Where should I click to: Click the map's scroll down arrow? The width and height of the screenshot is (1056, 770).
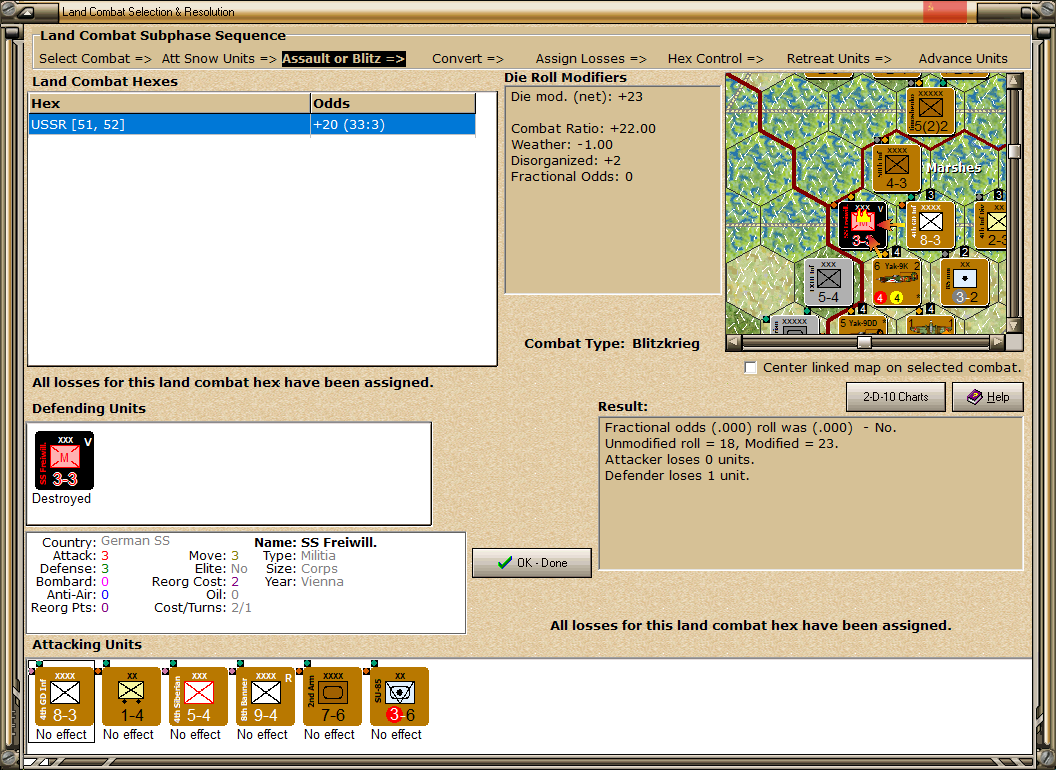1014,325
